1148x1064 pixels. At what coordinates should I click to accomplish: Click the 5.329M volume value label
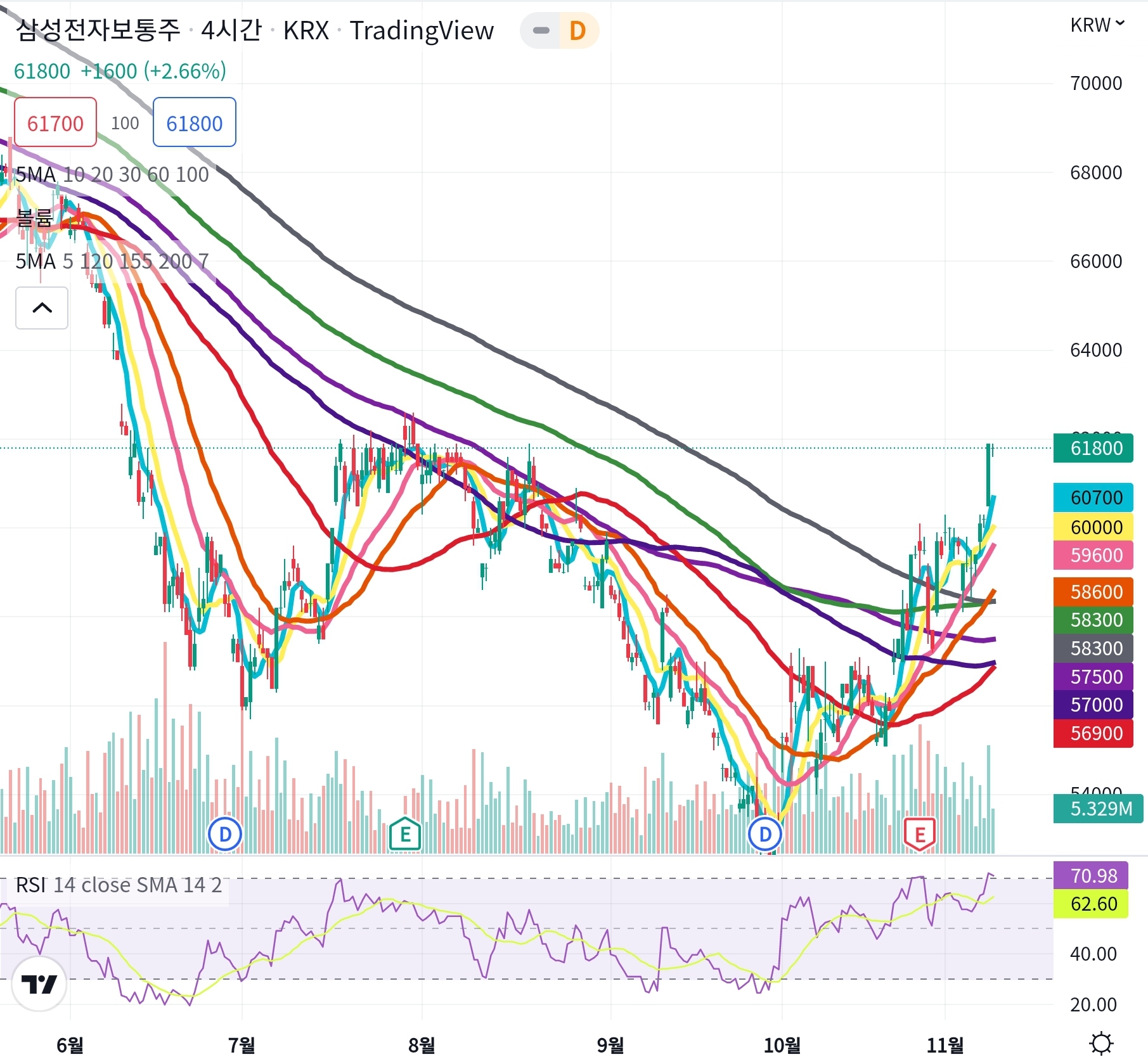click(x=1098, y=809)
